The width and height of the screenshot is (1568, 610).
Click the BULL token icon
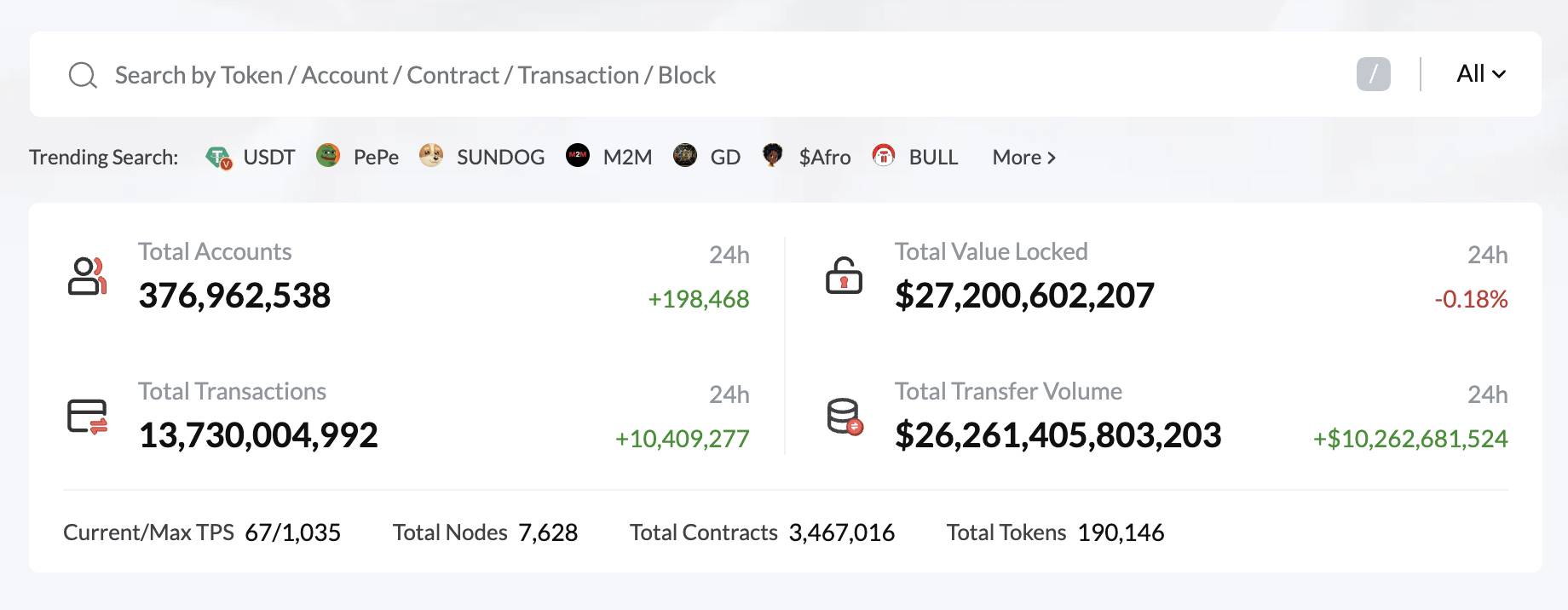coord(884,156)
